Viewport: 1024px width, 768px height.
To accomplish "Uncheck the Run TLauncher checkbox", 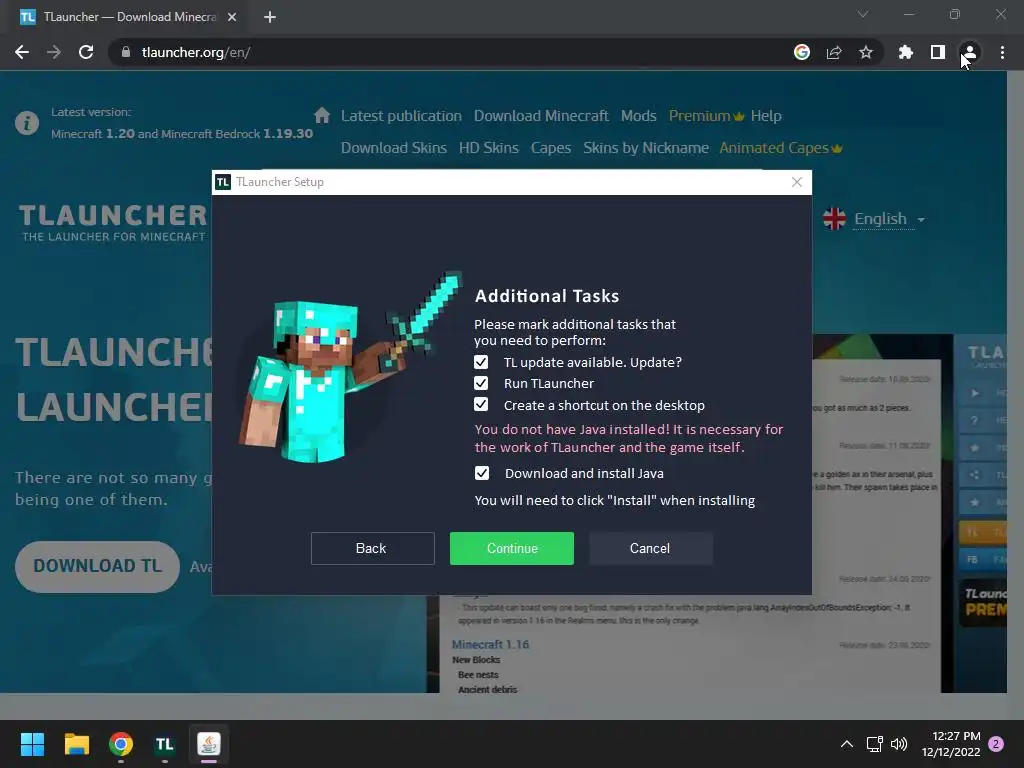I will pos(481,383).
